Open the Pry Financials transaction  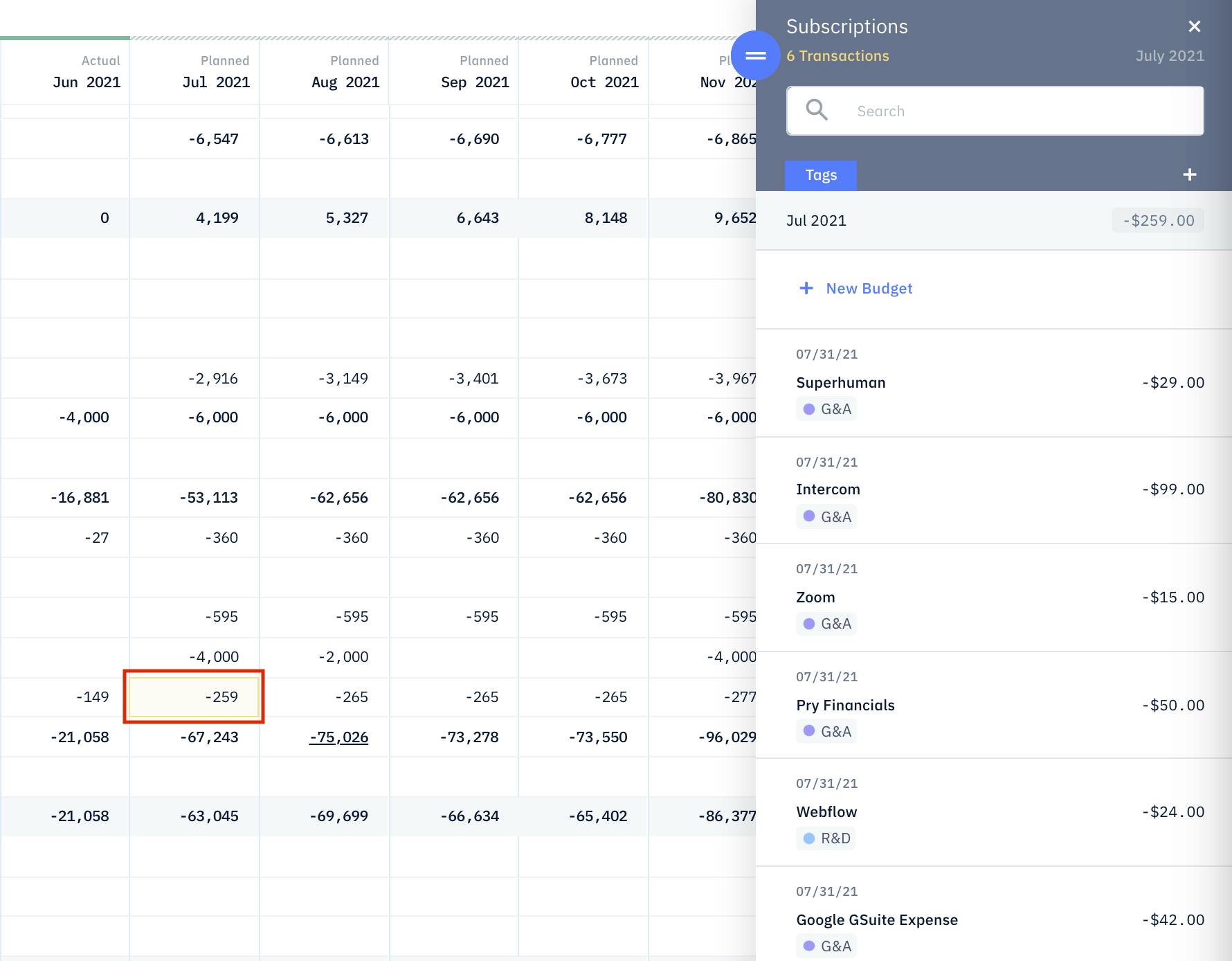[x=994, y=705]
